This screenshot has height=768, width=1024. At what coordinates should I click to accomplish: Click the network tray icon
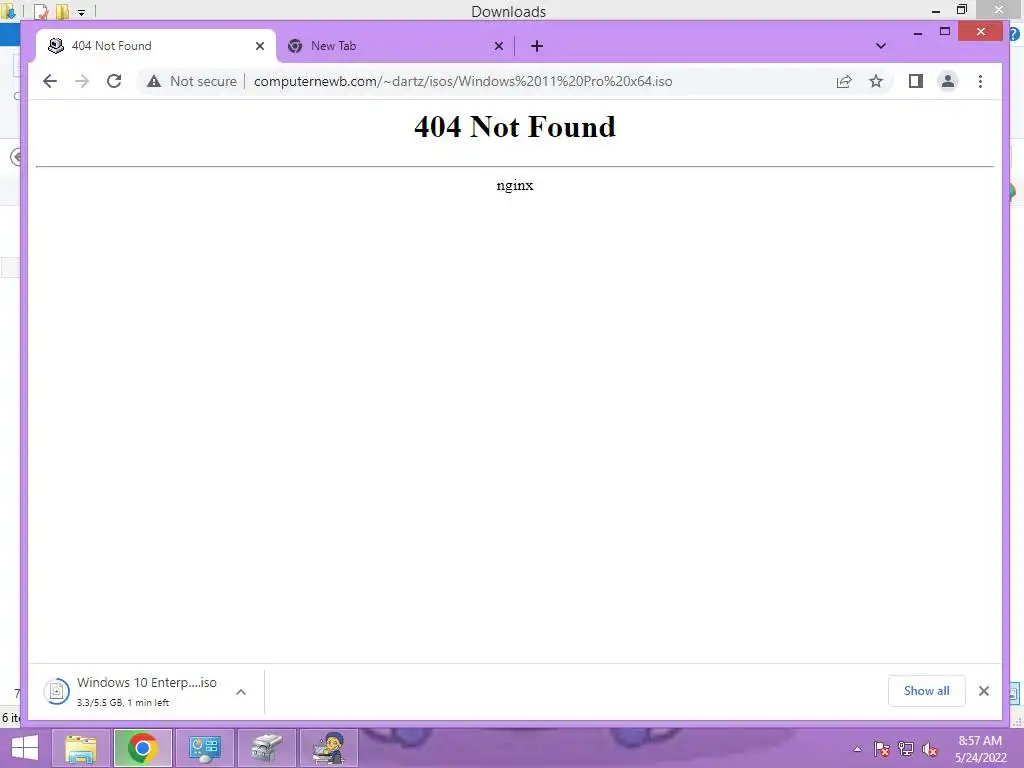point(906,749)
